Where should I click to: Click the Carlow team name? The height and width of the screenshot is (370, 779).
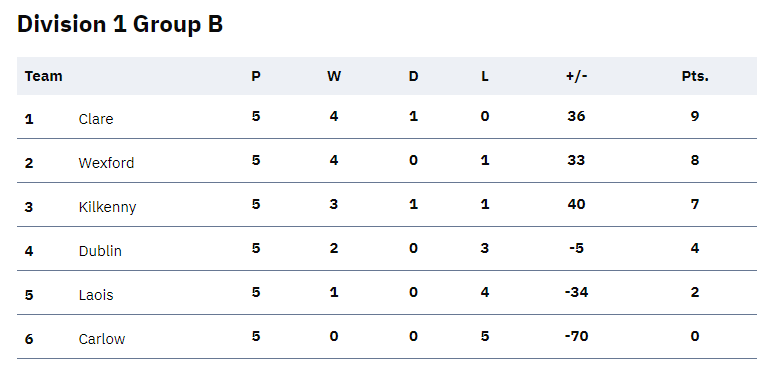coord(102,339)
